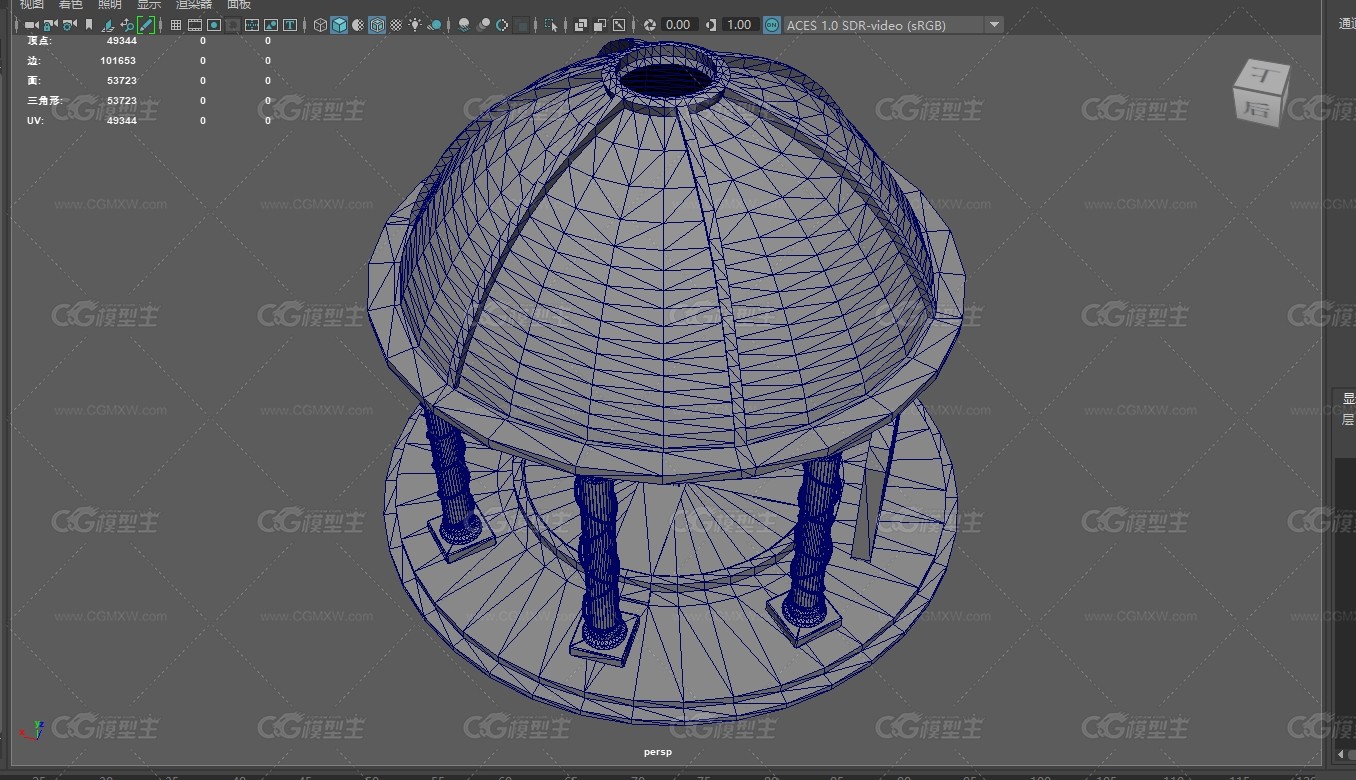Open the 着色 panel menu
Viewport: 1356px width, 780px height.
pyautogui.click(x=71, y=4)
